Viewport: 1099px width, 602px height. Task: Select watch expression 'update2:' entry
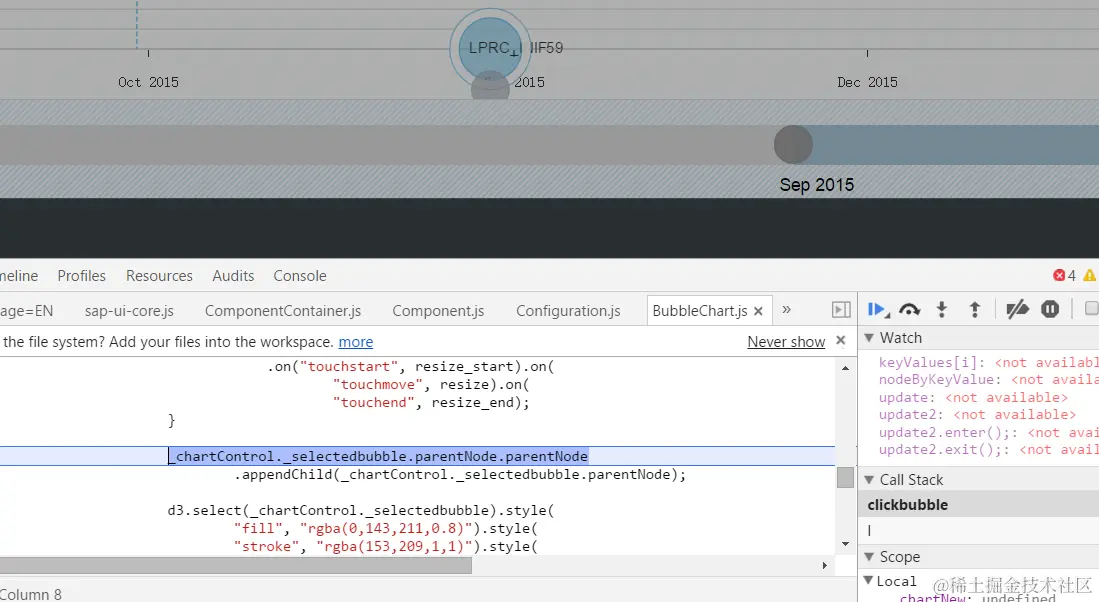tap(977, 415)
